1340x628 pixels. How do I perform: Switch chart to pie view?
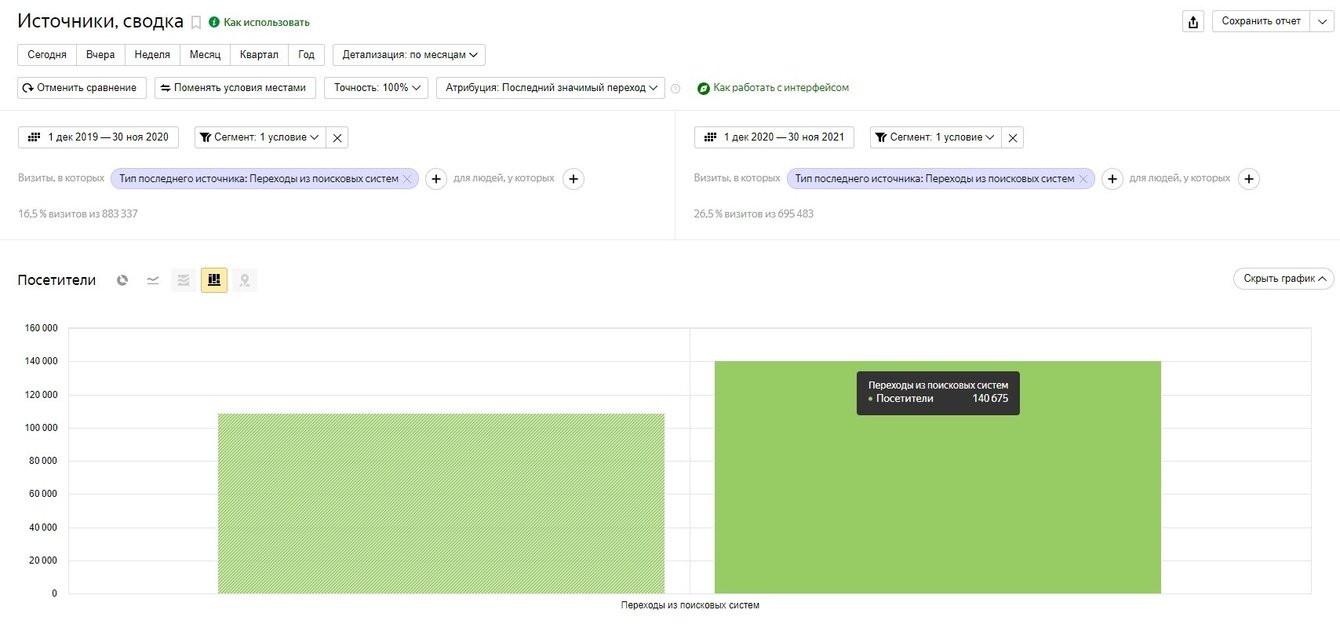tap(122, 280)
